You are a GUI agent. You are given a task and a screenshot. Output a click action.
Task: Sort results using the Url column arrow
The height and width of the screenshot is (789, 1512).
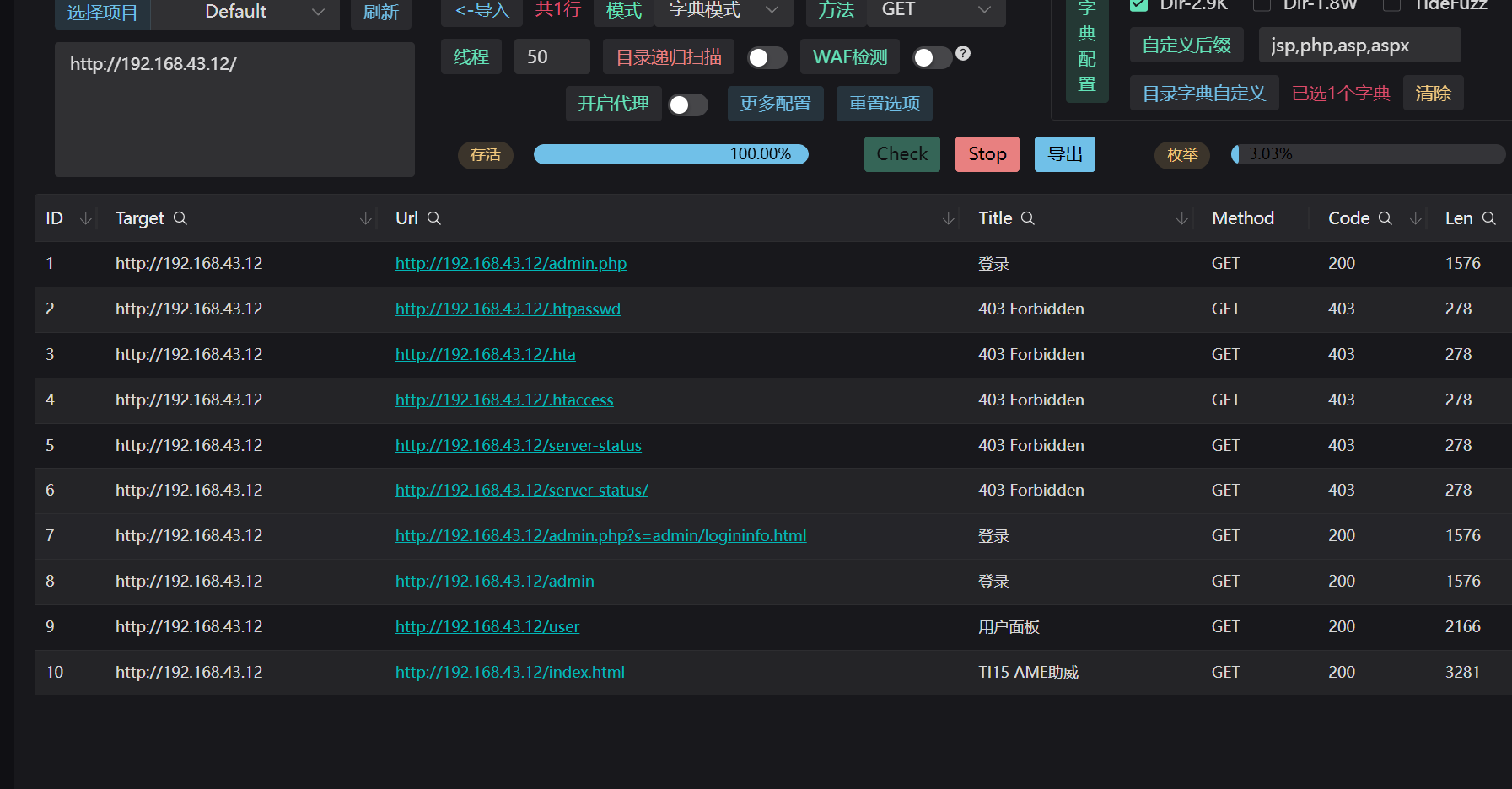point(948,218)
